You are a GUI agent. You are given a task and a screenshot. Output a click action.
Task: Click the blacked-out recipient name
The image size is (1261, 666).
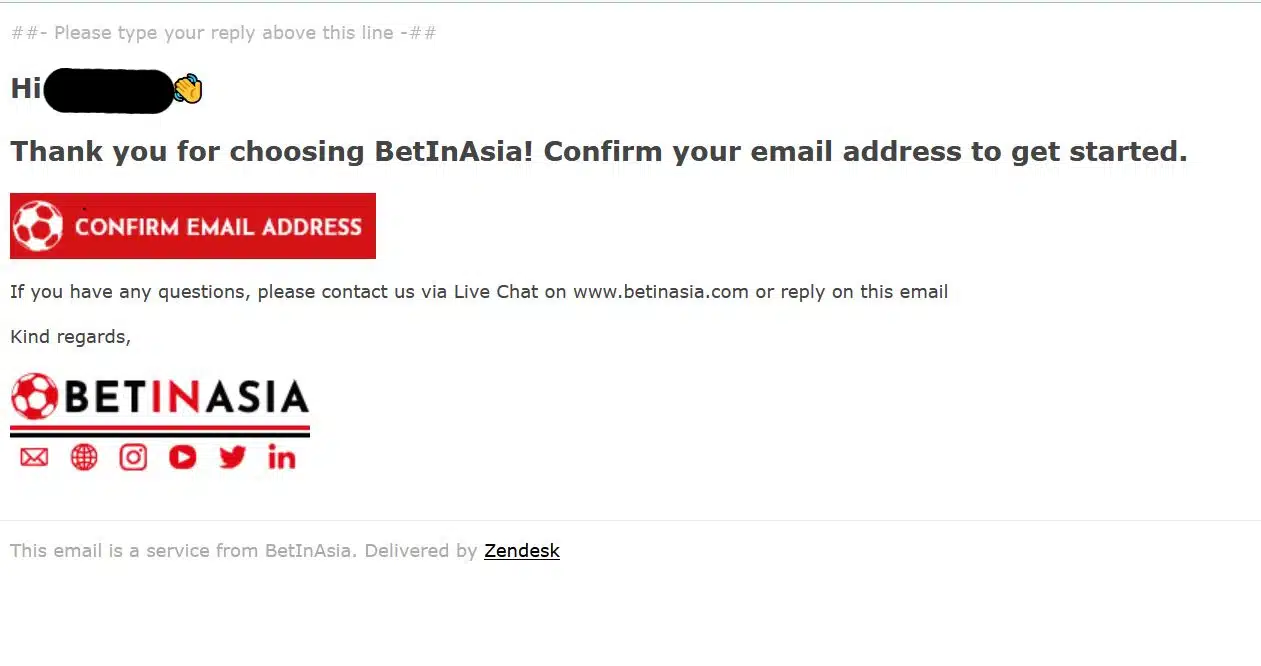[110, 91]
